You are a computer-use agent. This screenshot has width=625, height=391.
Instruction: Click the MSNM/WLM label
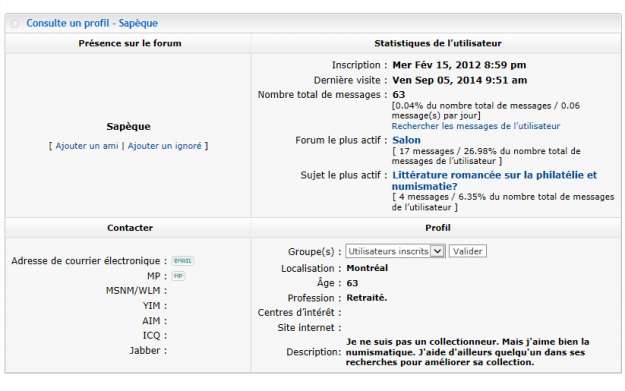(x=136, y=291)
